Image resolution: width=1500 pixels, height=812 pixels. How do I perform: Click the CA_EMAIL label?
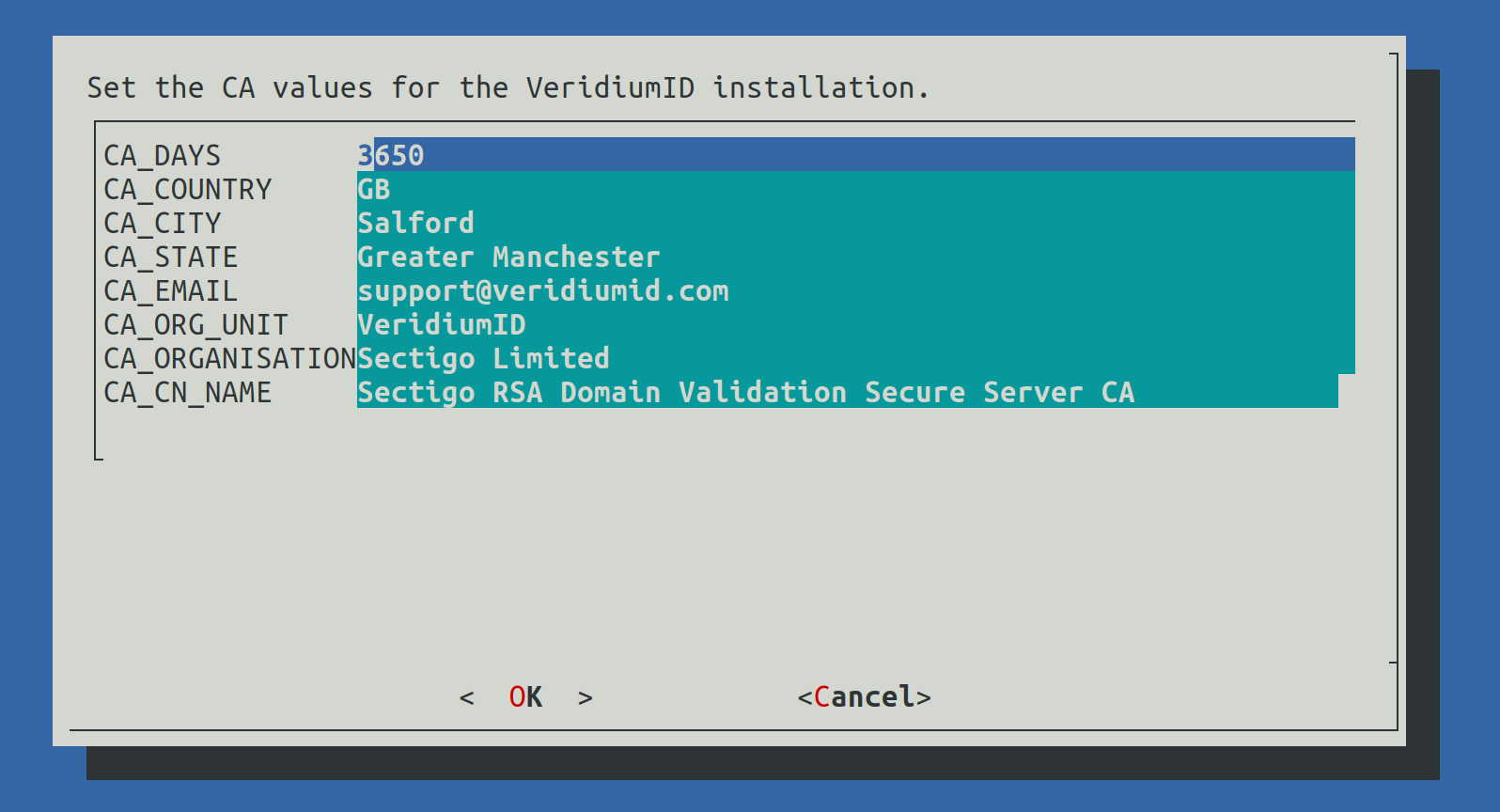(x=170, y=290)
